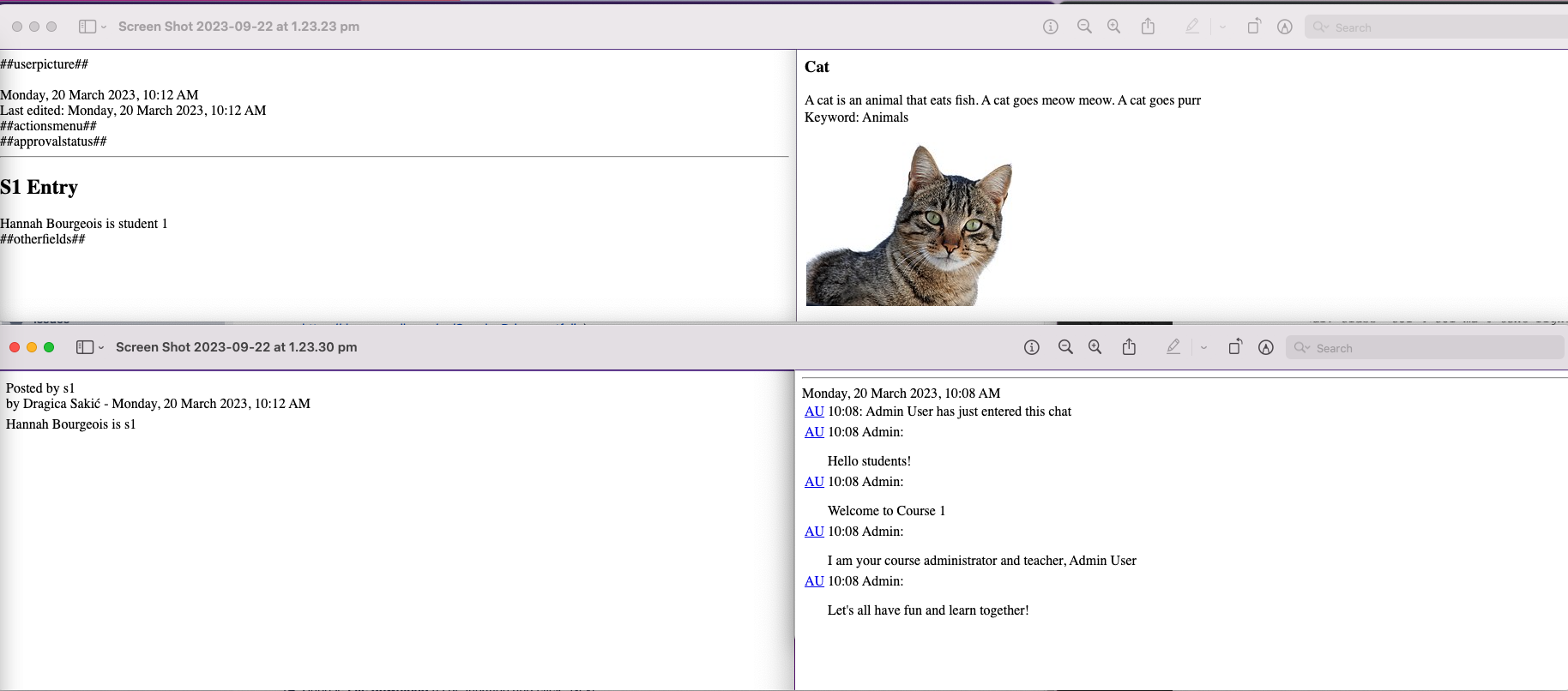
Task: Focus search field in 1.23.30 pm window
Action: tap(1425, 348)
